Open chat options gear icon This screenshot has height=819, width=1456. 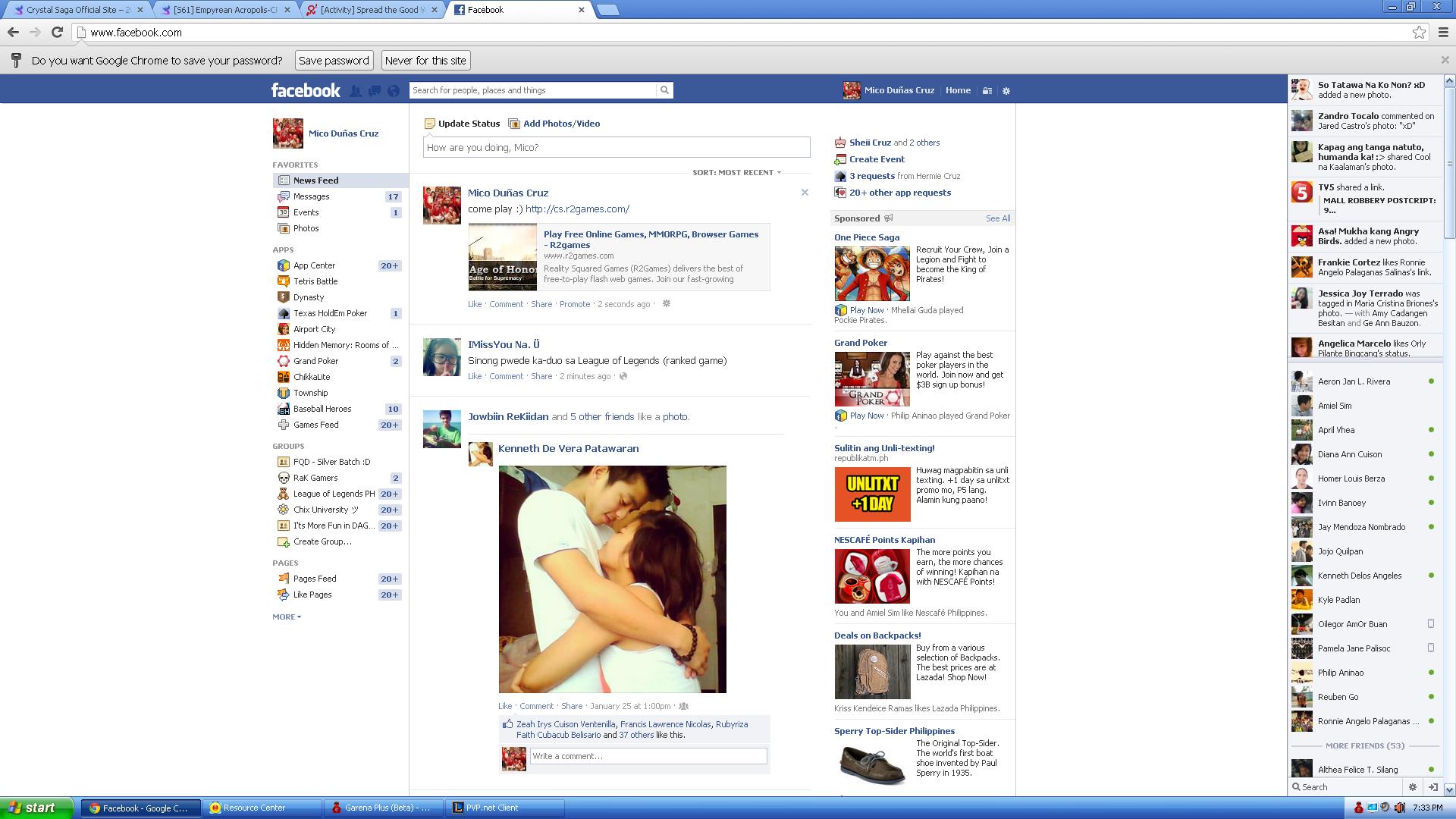click(1412, 787)
